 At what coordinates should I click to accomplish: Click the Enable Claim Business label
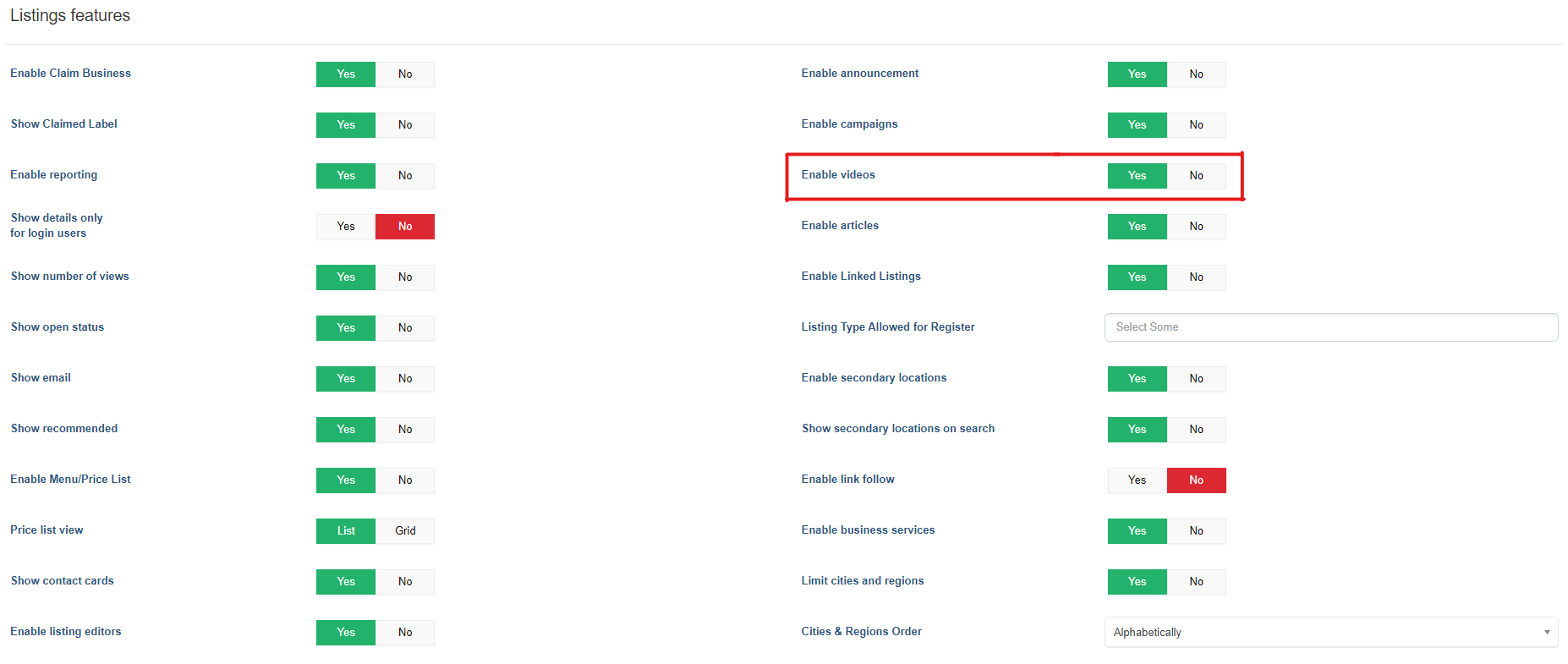coord(71,74)
